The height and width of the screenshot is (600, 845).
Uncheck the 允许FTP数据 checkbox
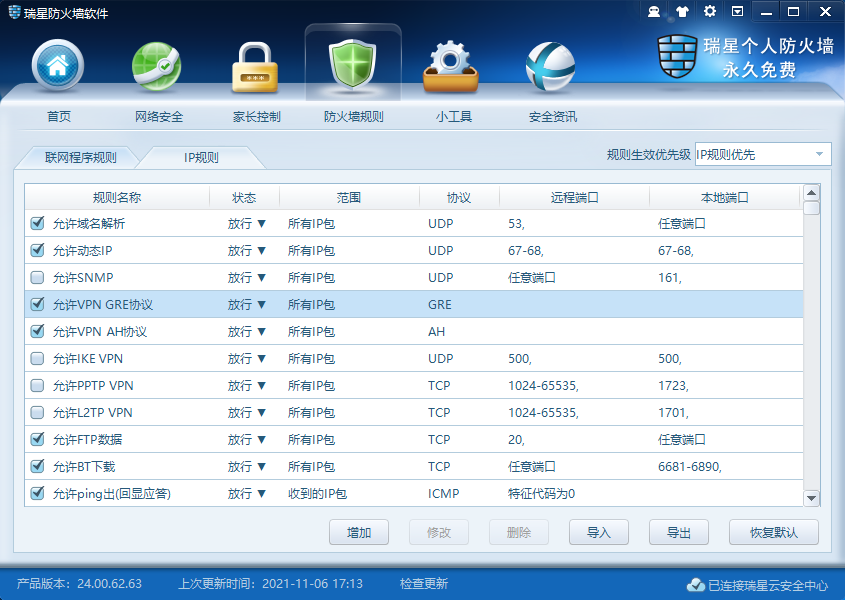tap(37, 439)
